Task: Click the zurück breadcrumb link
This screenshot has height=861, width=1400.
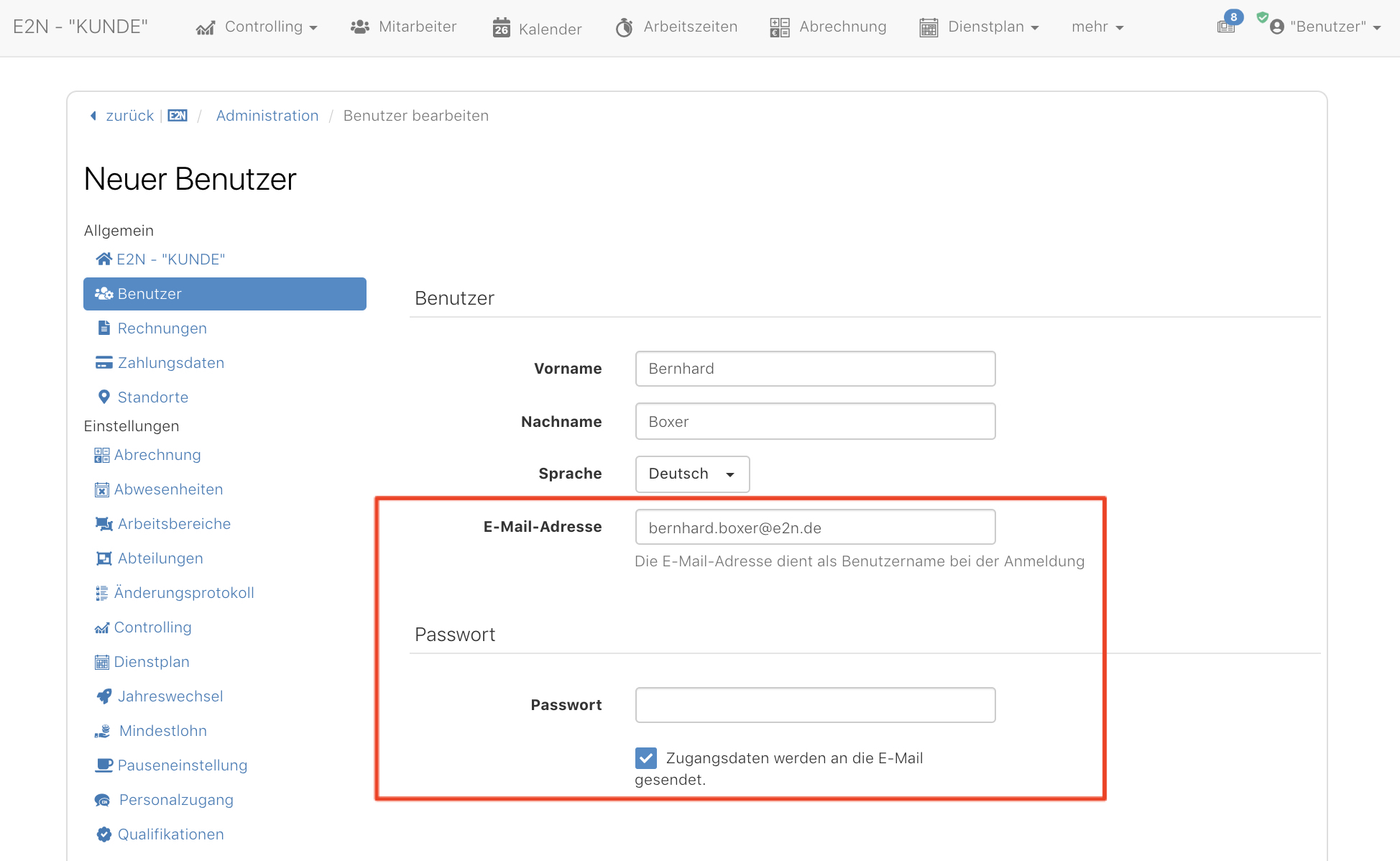Action: [130, 116]
